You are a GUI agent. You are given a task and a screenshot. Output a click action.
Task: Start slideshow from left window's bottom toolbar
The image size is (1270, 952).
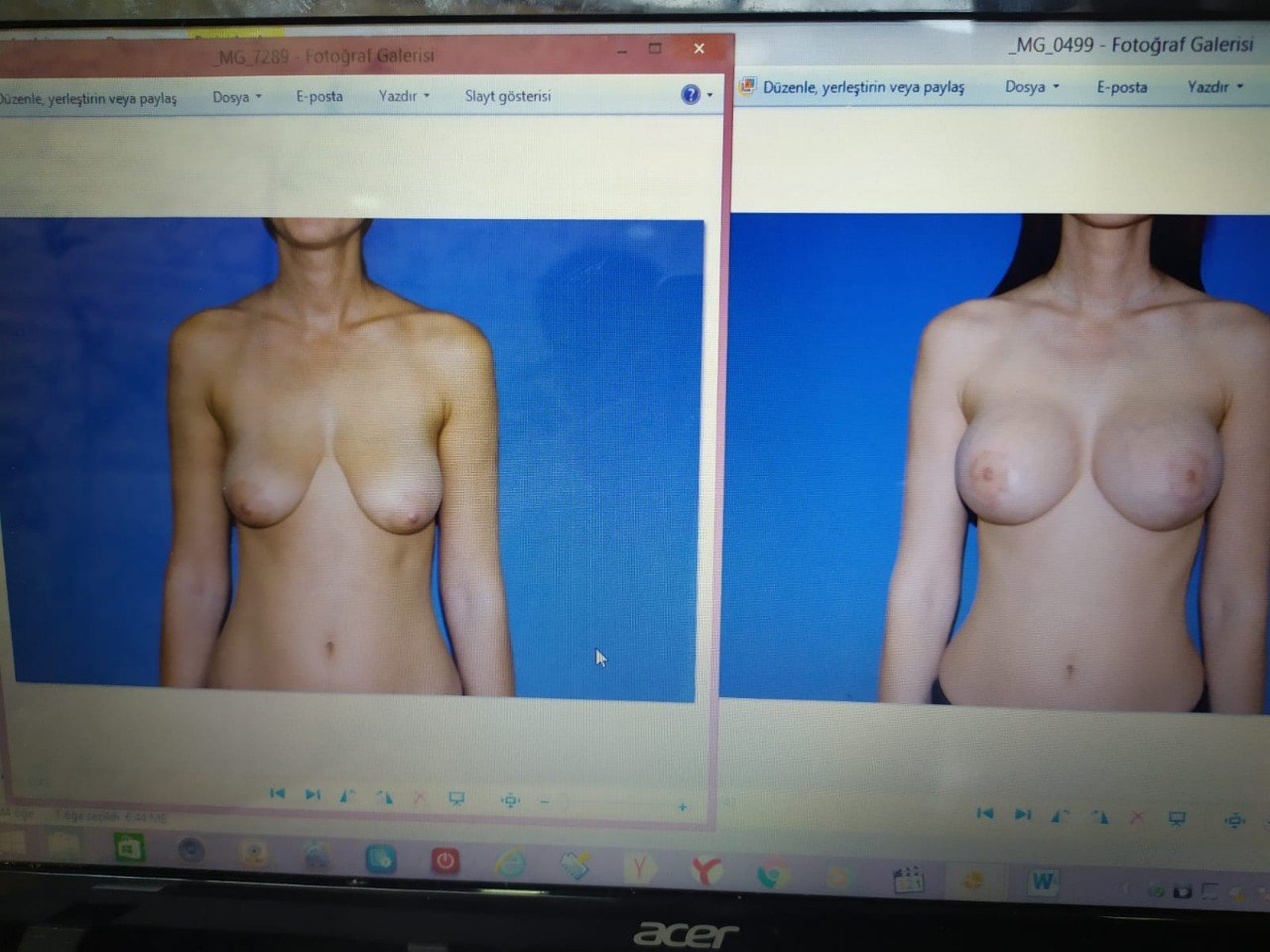pyautogui.click(x=456, y=798)
